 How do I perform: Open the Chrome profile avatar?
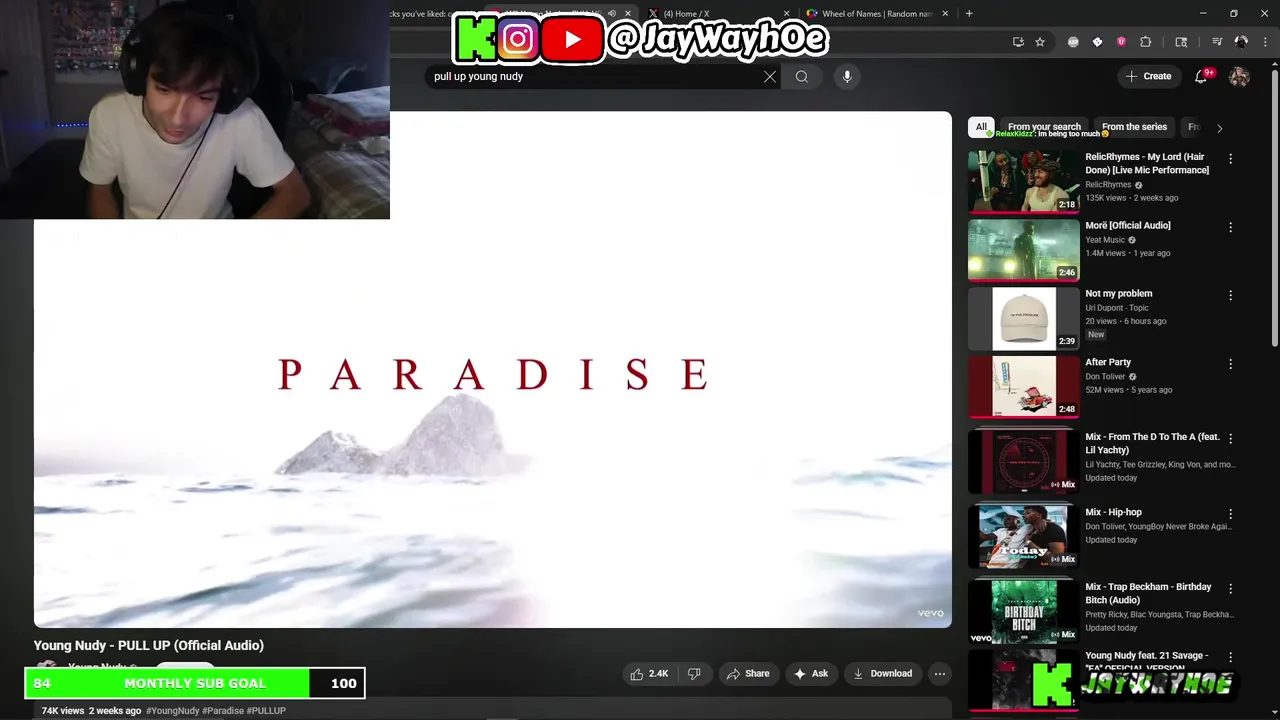pos(1241,42)
